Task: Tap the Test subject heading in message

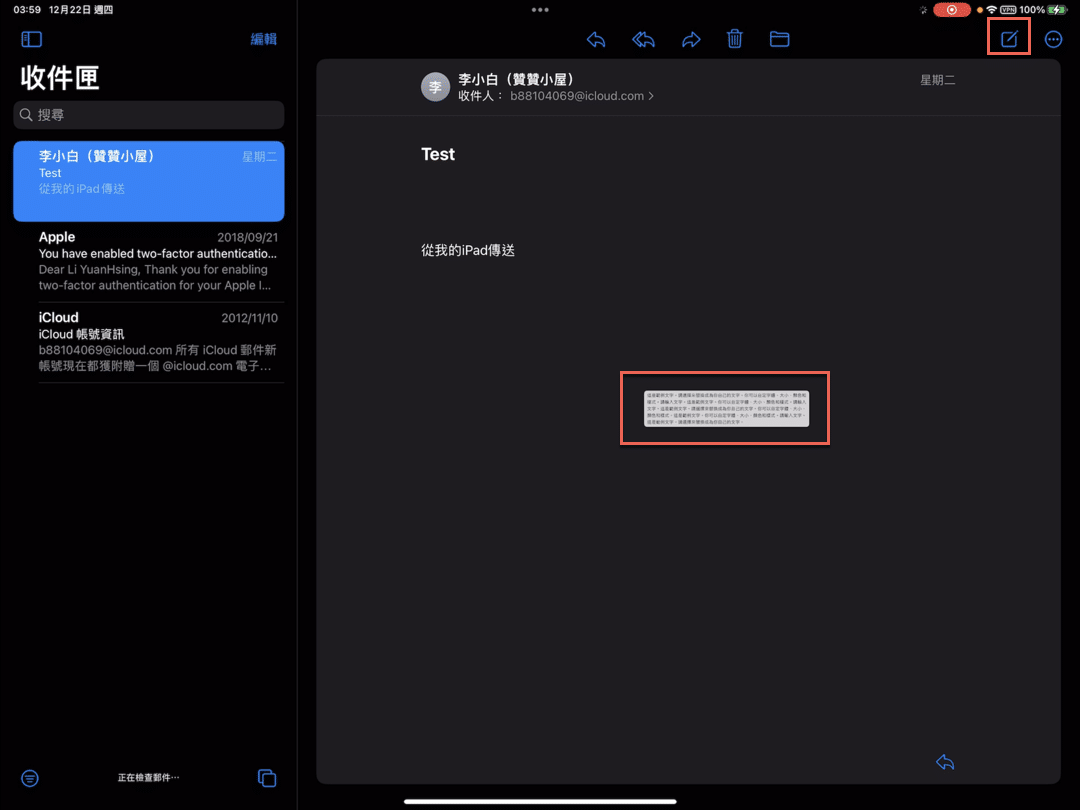Action: click(x=438, y=154)
